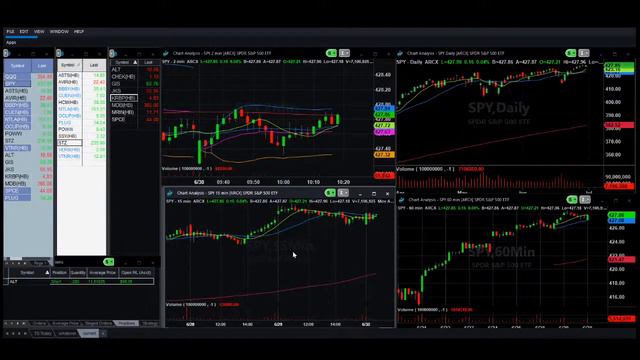Click the Apps launcher label

tap(11, 42)
